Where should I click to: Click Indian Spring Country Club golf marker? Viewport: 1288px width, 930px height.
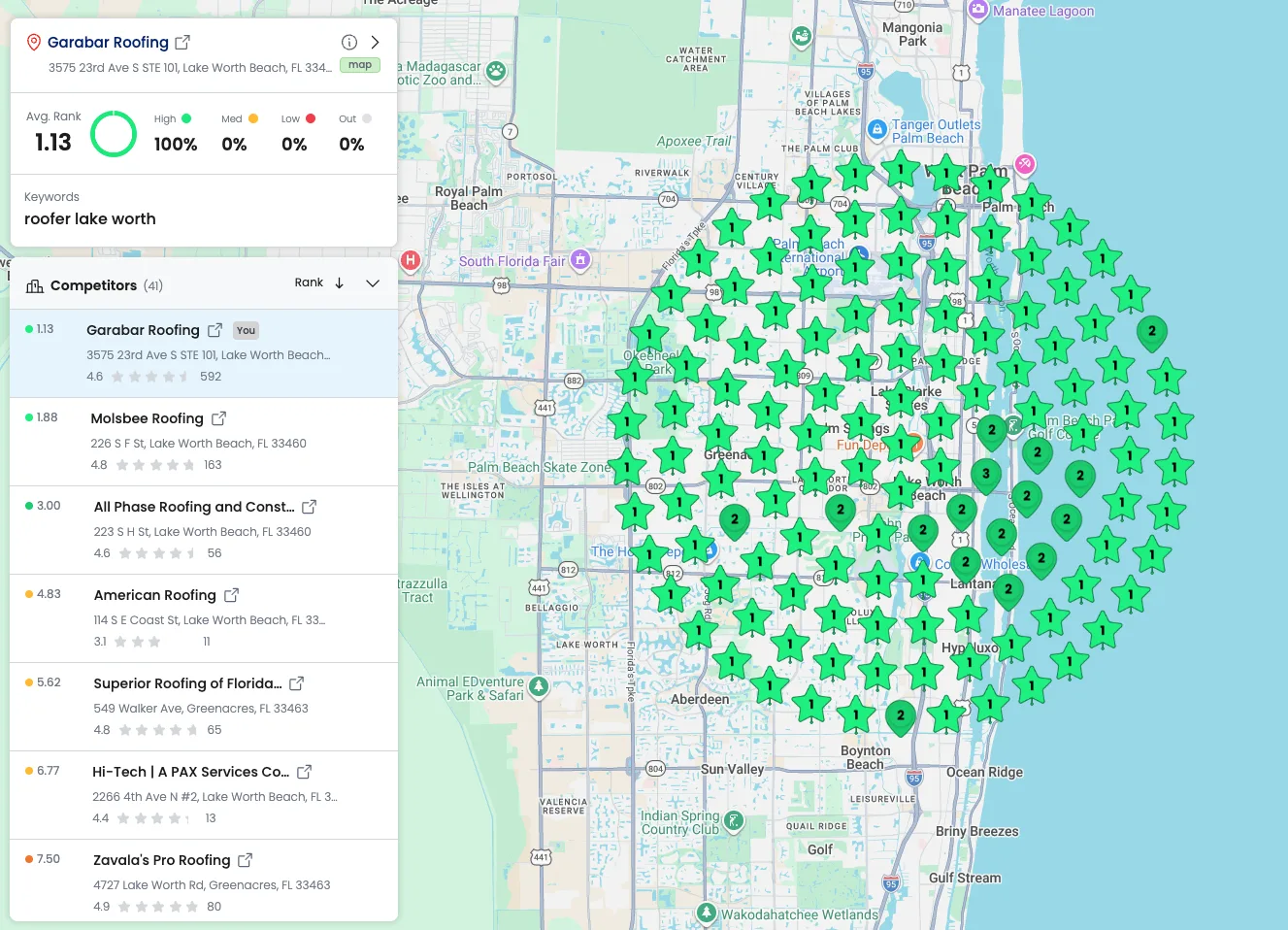coord(734,821)
